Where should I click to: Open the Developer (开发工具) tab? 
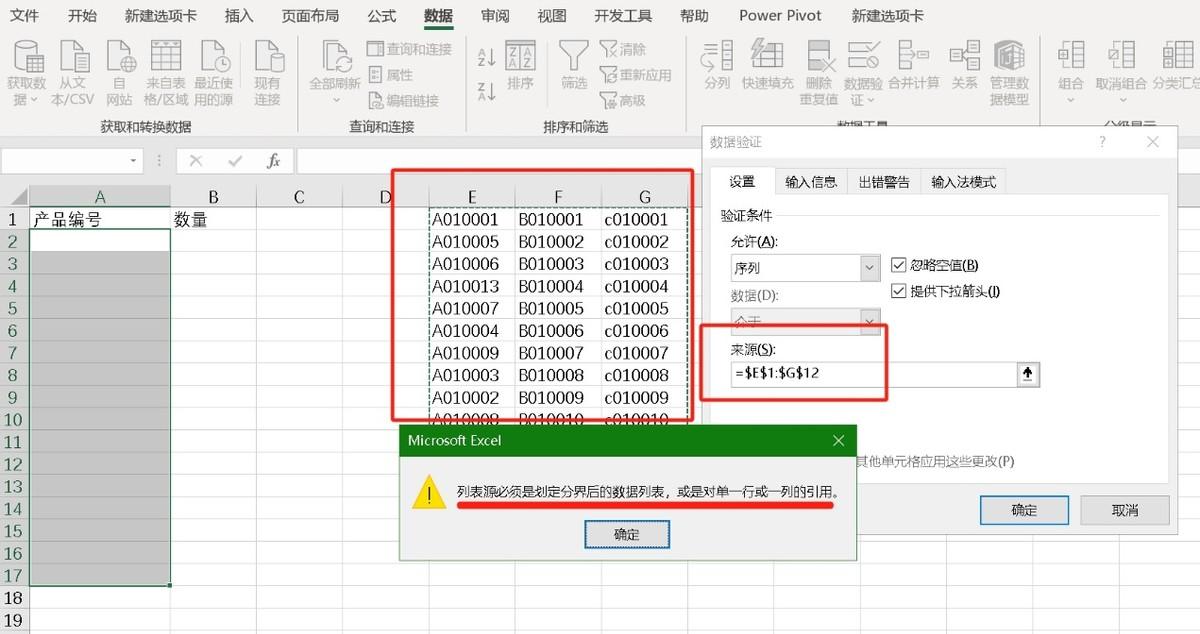coord(623,16)
